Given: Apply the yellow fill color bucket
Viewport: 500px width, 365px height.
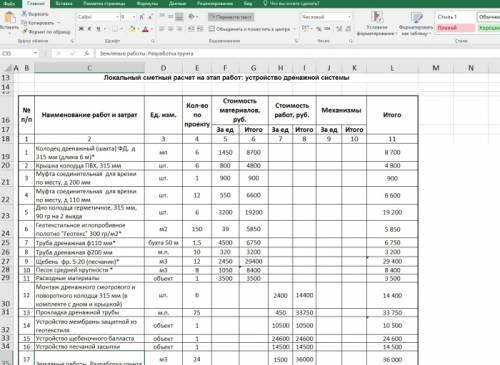Looking at the screenshot, I should (132, 29).
